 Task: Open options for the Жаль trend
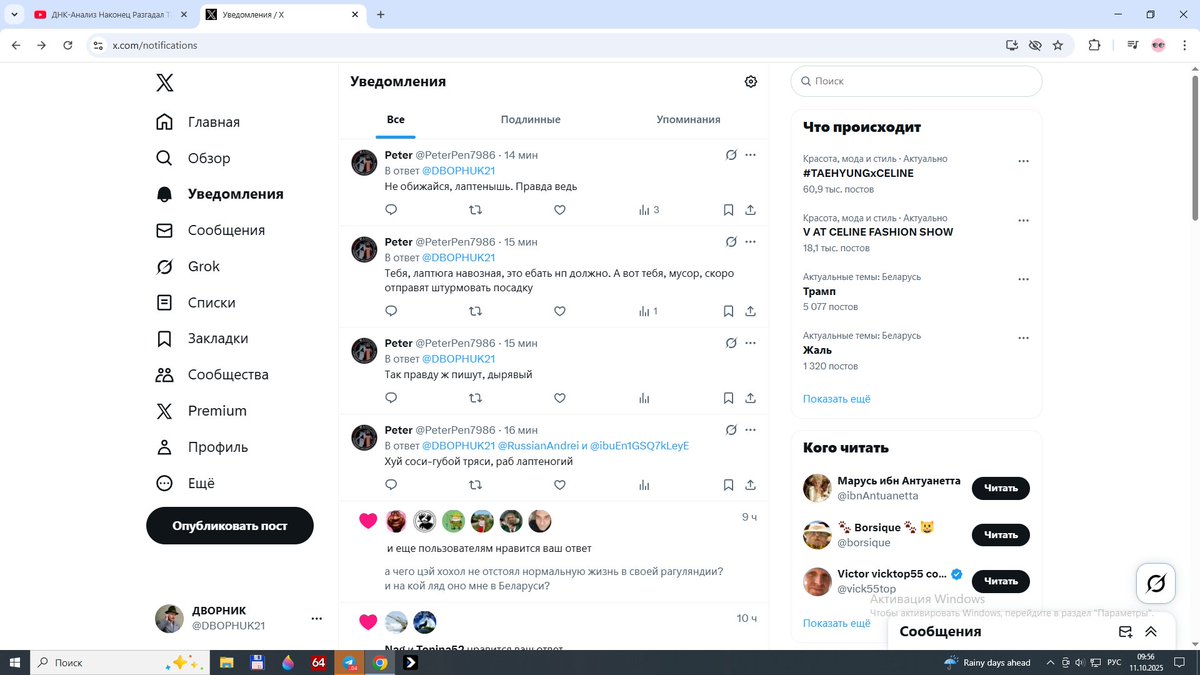(x=1023, y=339)
